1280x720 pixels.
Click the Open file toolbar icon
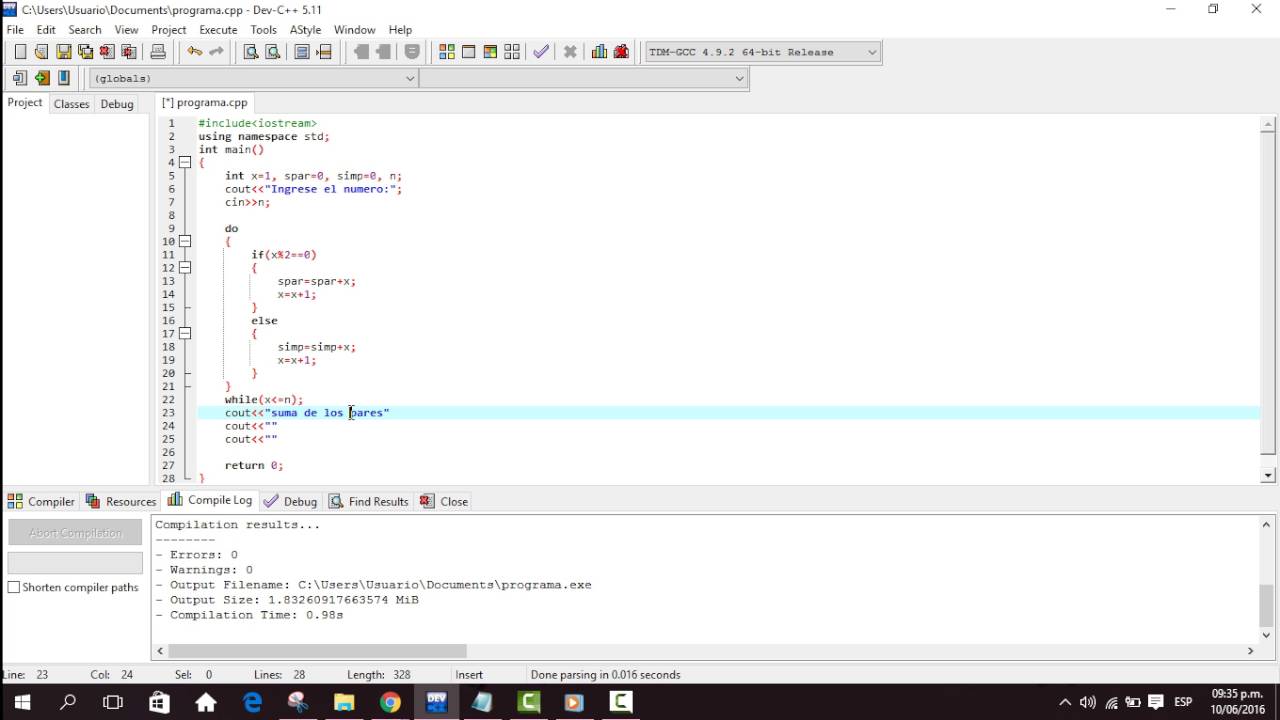click(41, 52)
